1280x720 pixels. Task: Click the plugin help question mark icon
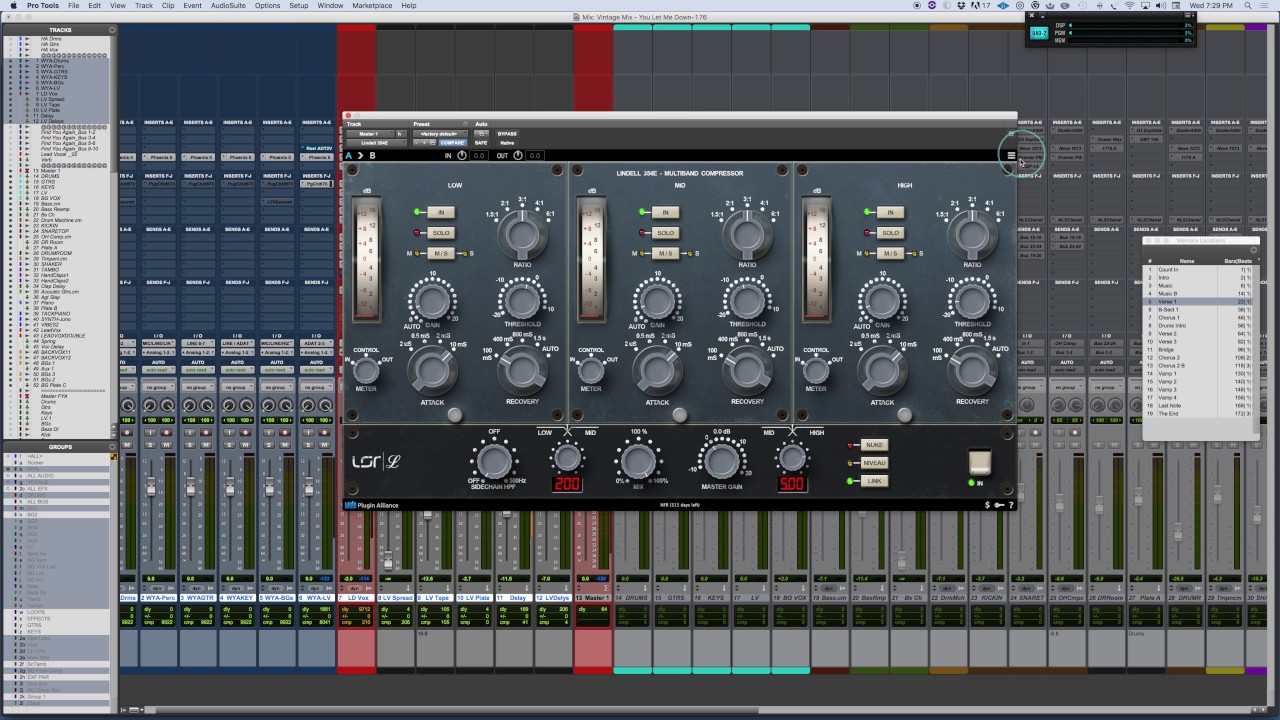[1011, 505]
